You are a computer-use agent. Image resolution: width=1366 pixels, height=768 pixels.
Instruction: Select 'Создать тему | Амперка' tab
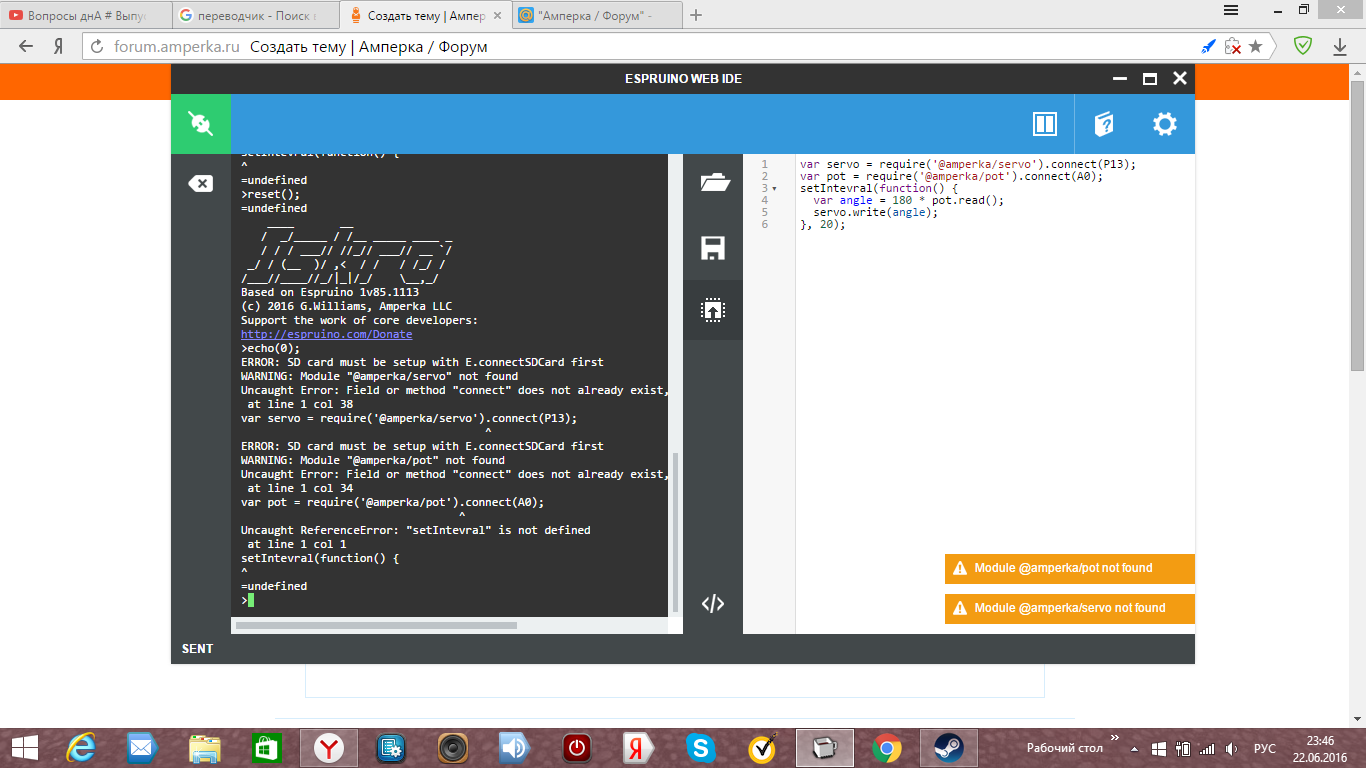click(425, 16)
